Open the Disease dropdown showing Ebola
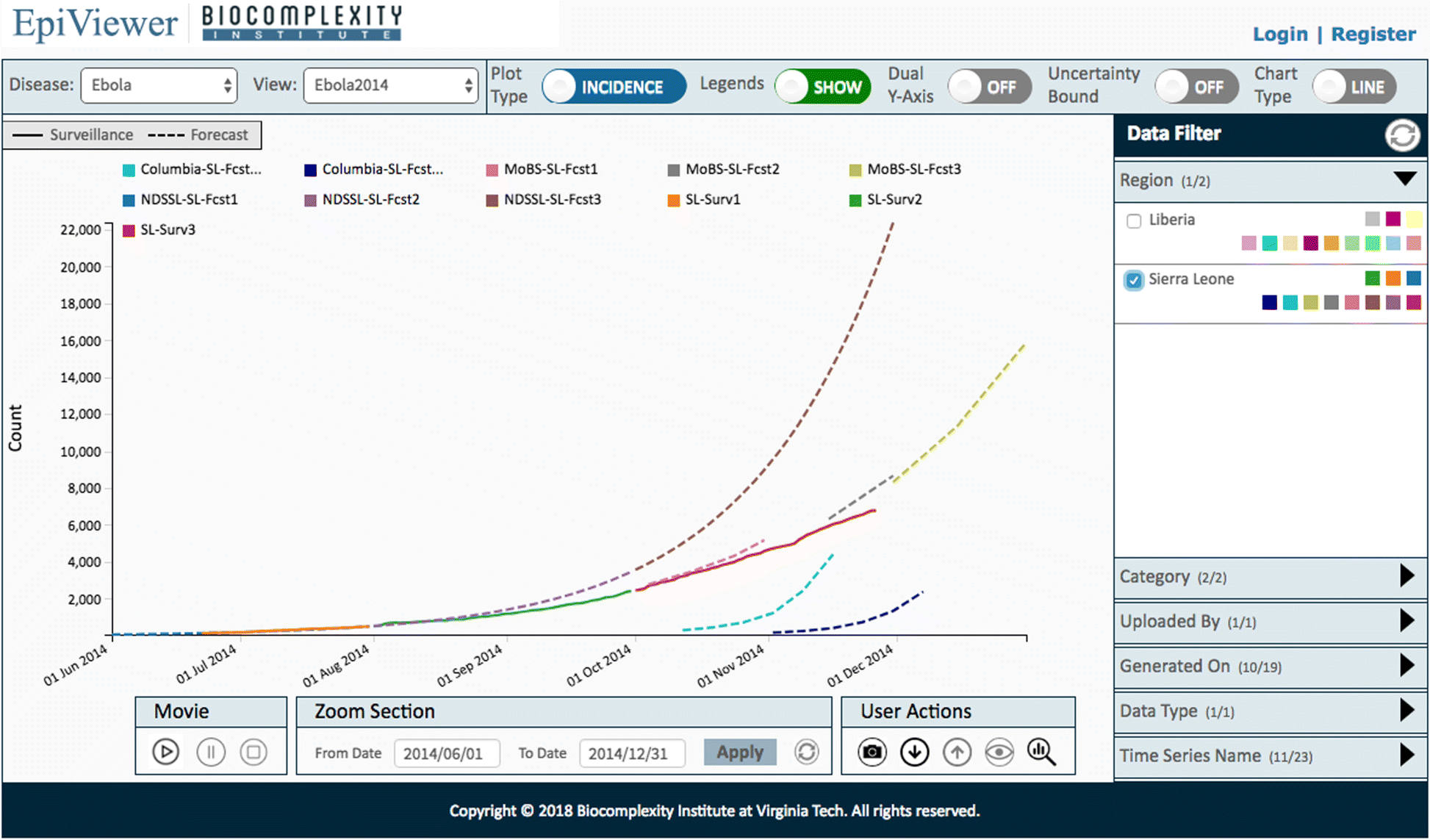 [x=159, y=85]
